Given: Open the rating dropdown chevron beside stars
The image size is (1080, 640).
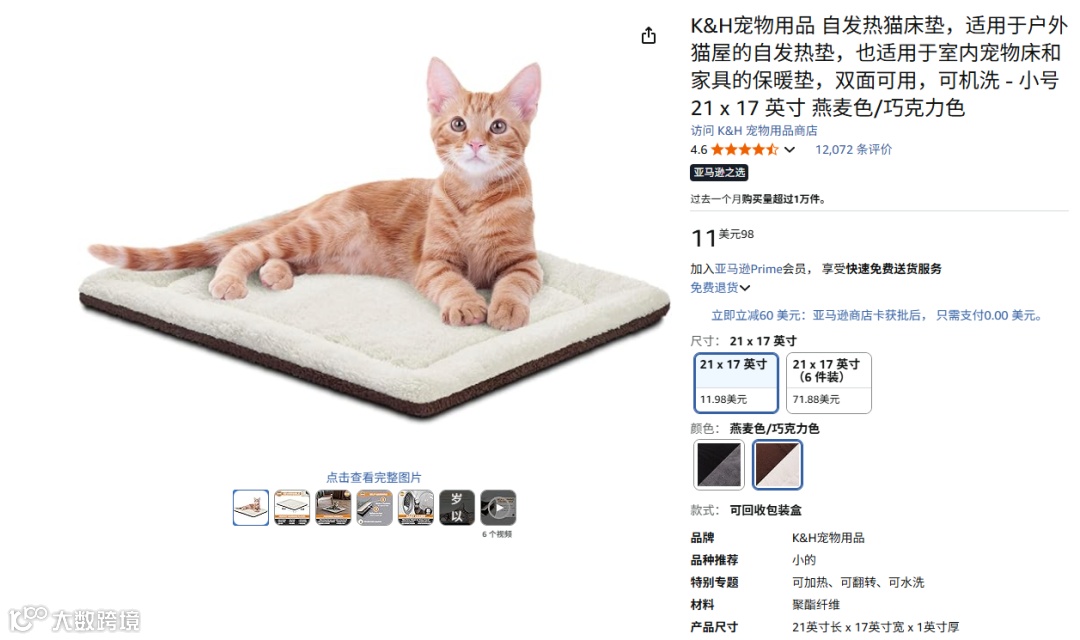Looking at the screenshot, I should [789, 149].
